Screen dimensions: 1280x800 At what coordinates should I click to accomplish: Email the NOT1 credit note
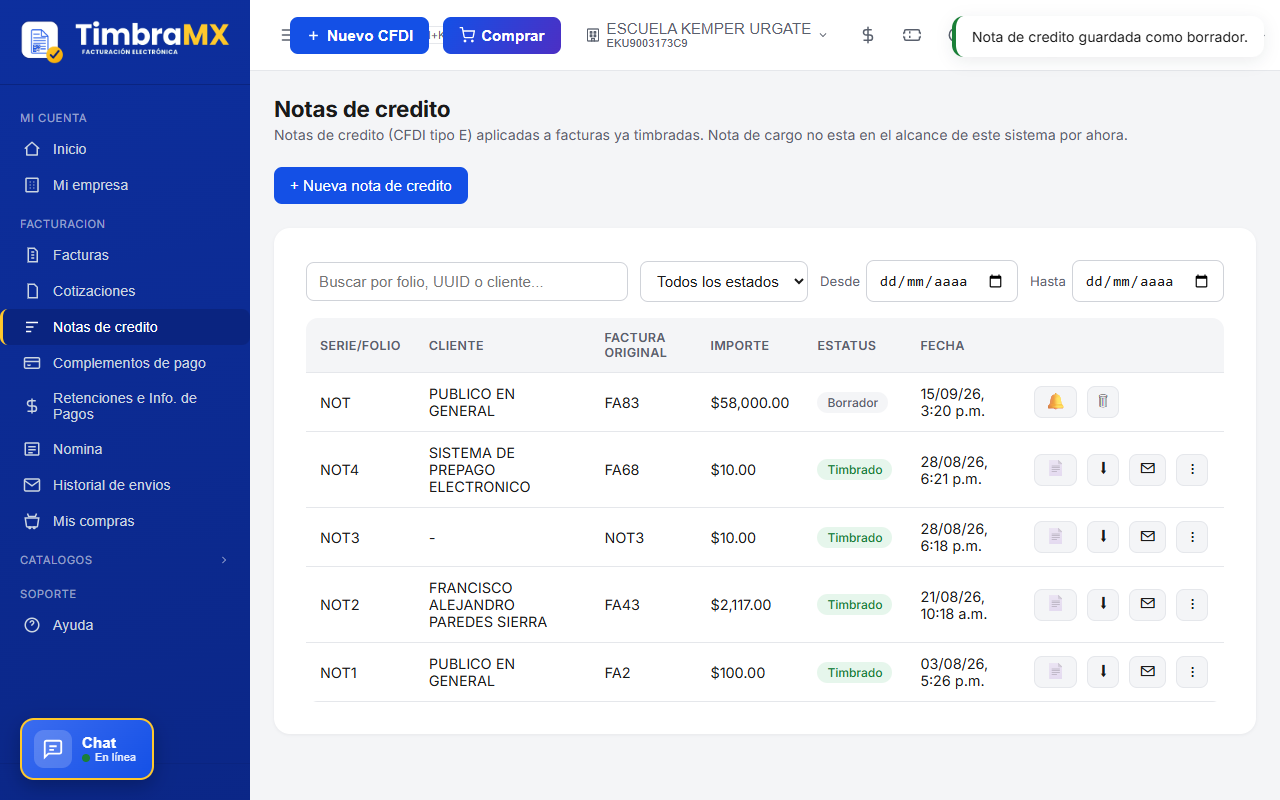(1147, 672)
